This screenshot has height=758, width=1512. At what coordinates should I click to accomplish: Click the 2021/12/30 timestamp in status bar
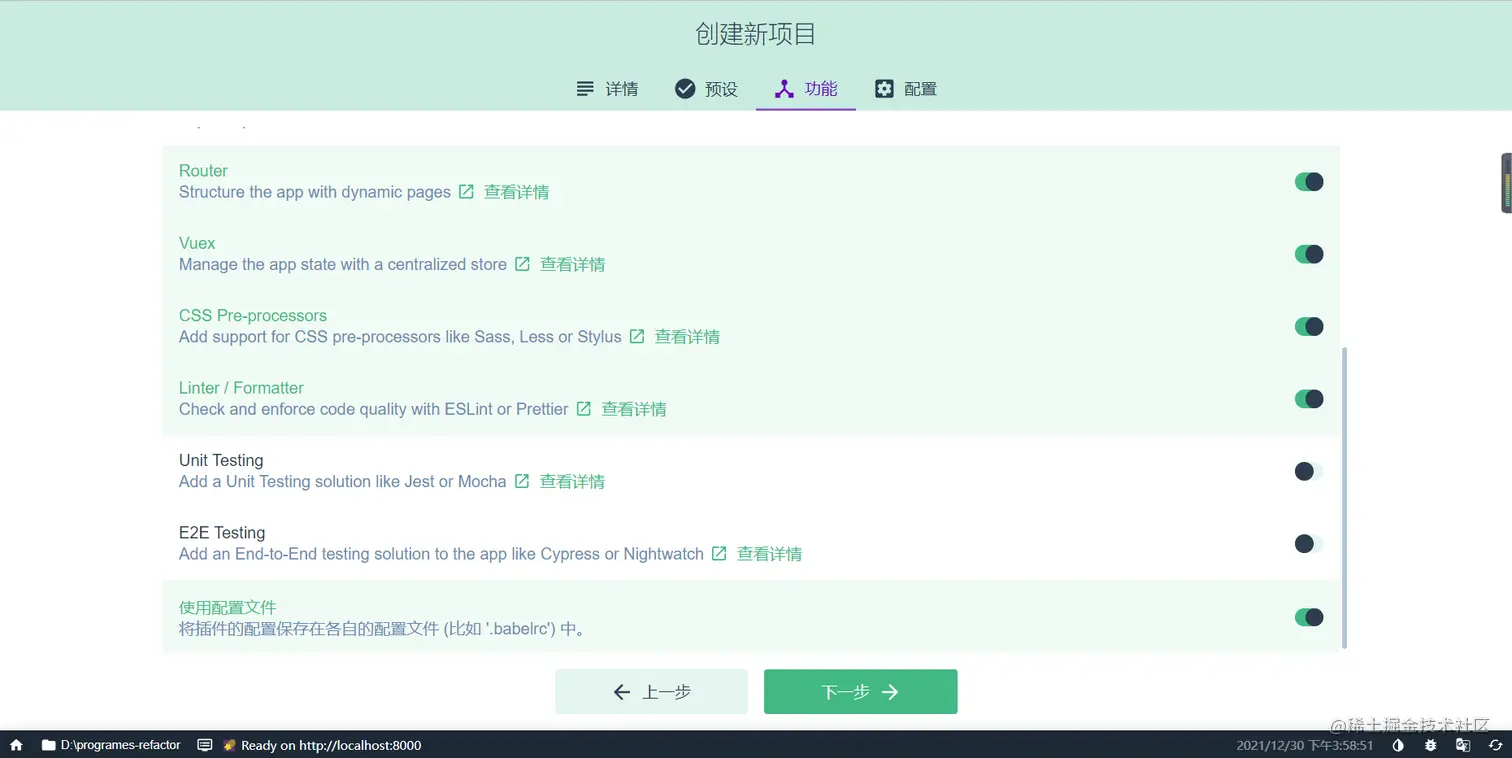coord(1305,745)
